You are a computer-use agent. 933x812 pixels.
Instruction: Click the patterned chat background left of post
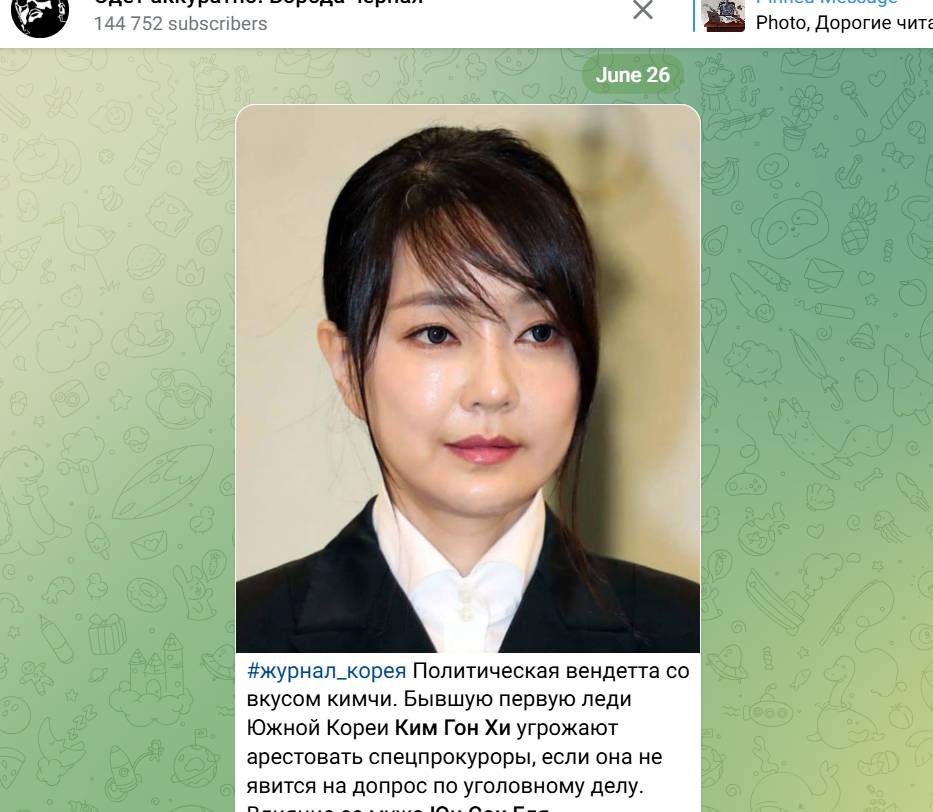(118, 416)
